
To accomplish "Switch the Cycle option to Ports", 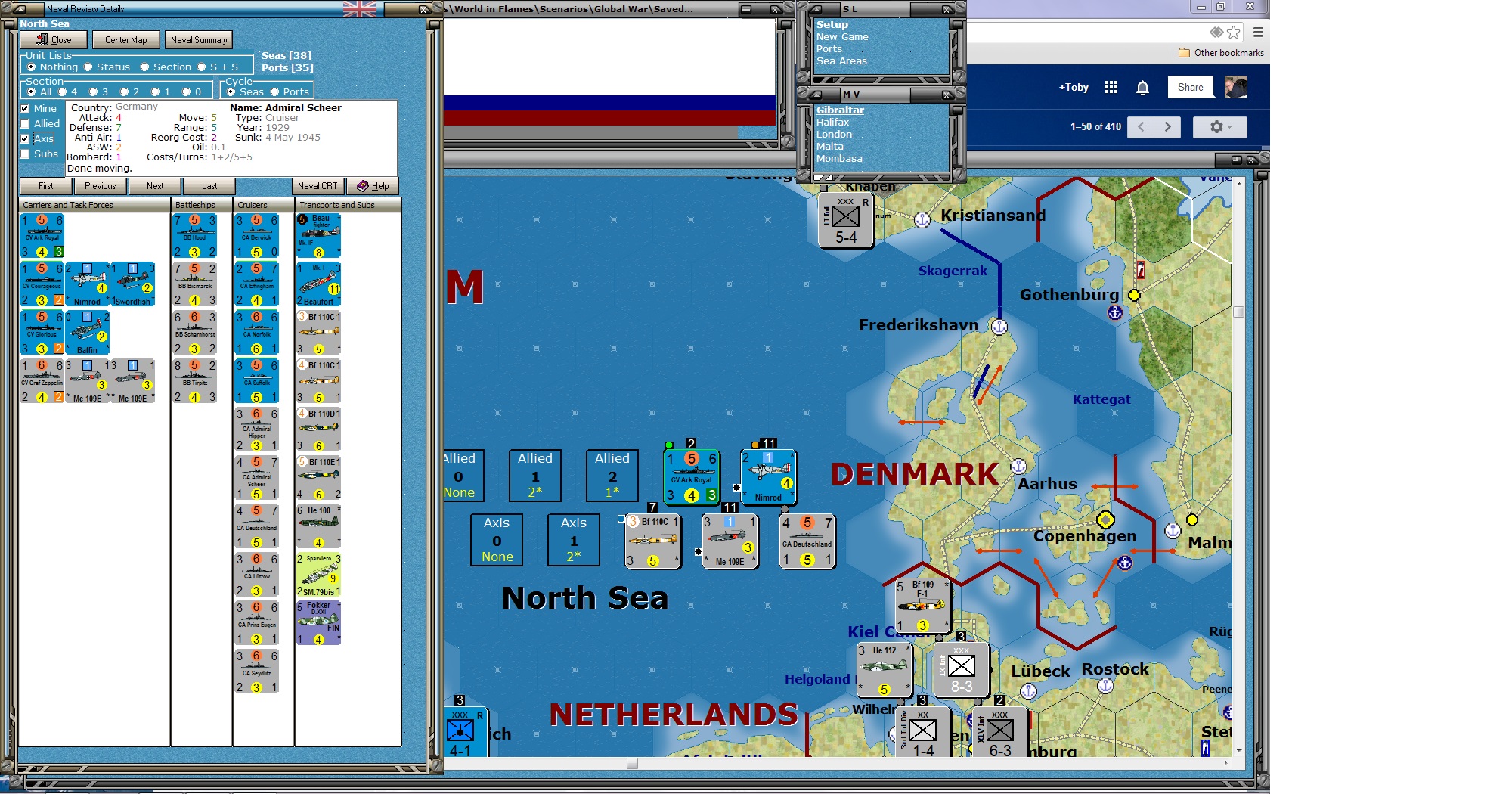I will [x=275, y=92].
